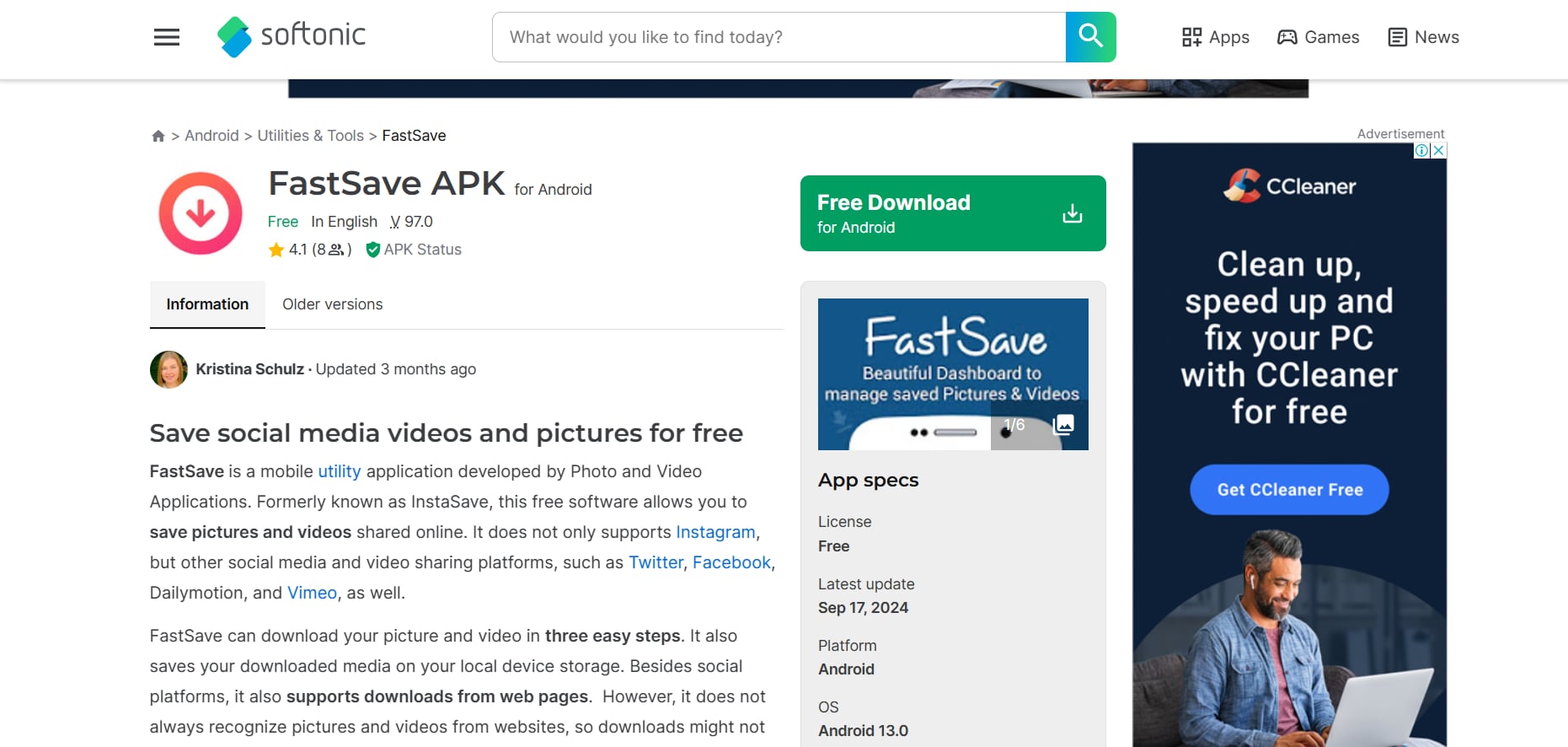Open the Apps section
The width and height of the screenshot is (1568, 747).
[x=1215, y=37]
